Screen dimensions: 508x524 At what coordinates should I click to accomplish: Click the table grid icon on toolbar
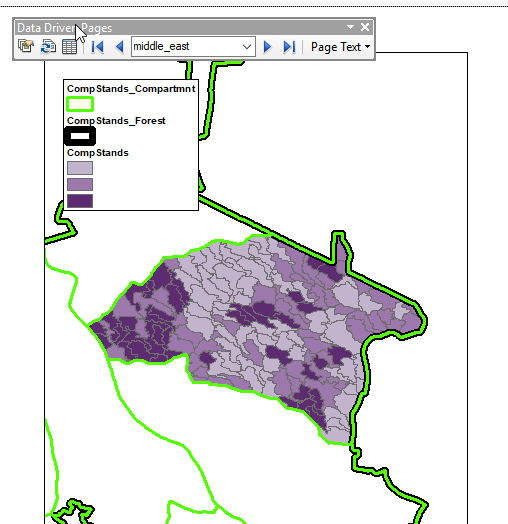coord(70,47)
